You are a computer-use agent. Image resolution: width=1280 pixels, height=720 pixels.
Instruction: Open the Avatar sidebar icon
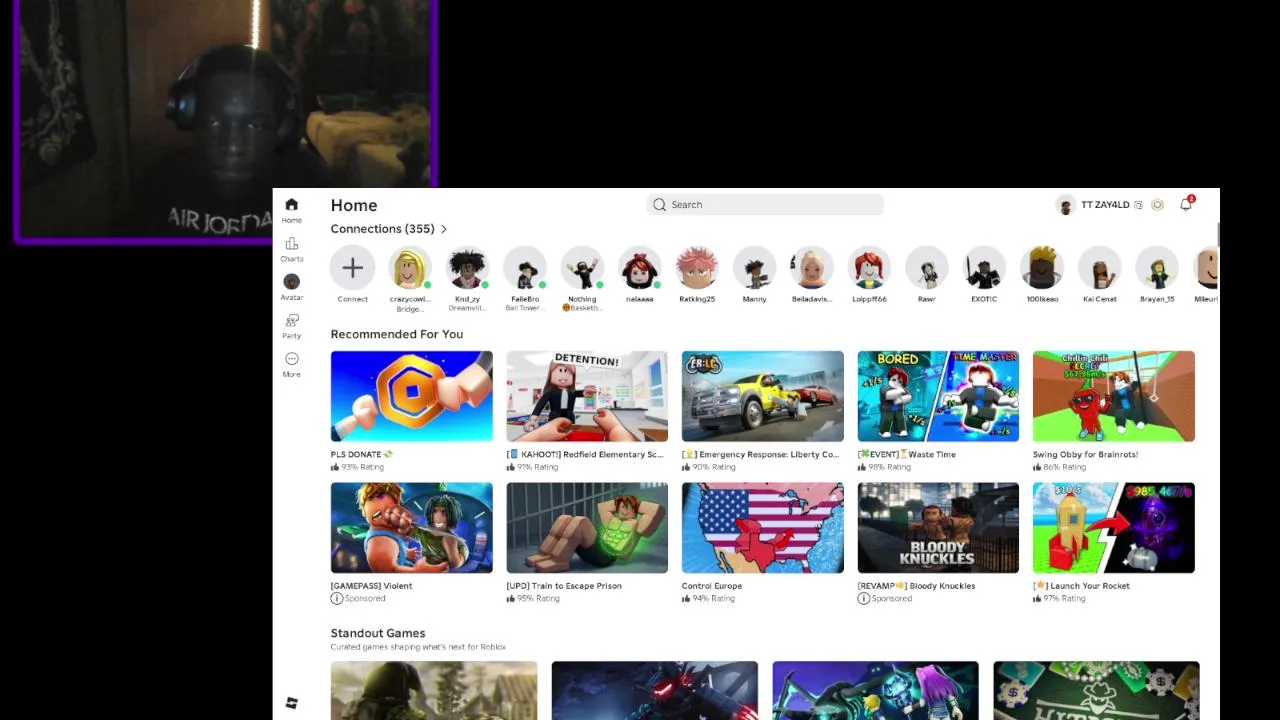point(291,282)
